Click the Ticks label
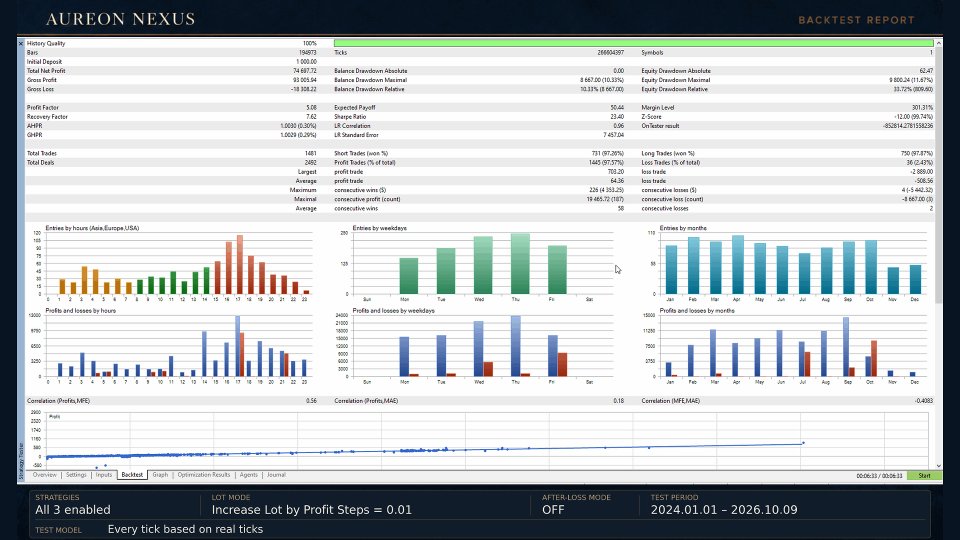 point(340,53)
